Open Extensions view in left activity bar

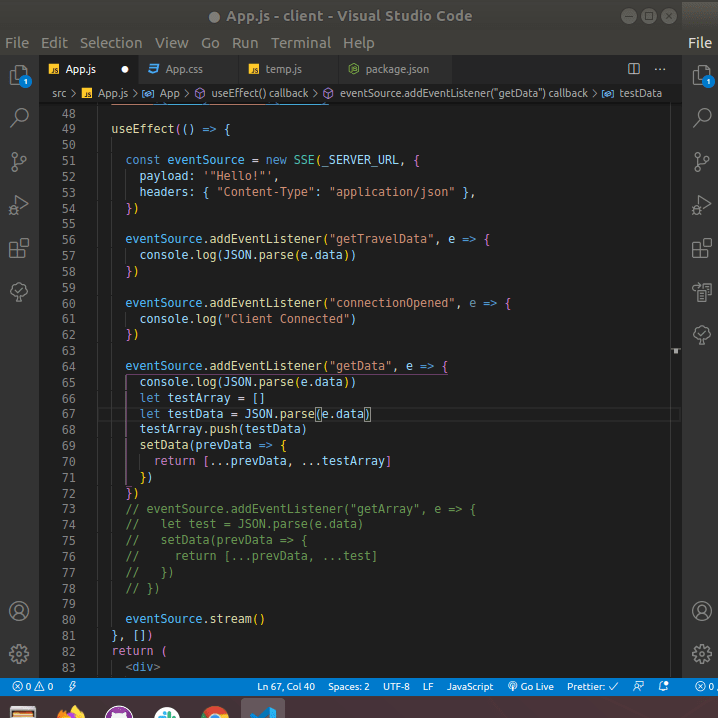point(19,248)
